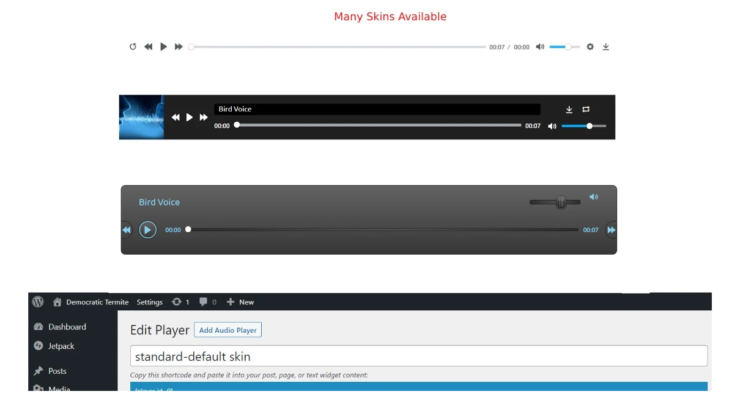Image resolution: width=738 pixels, height=400 pixels.
Task: Click the volume slider in gray player
Action: point(555,202)
